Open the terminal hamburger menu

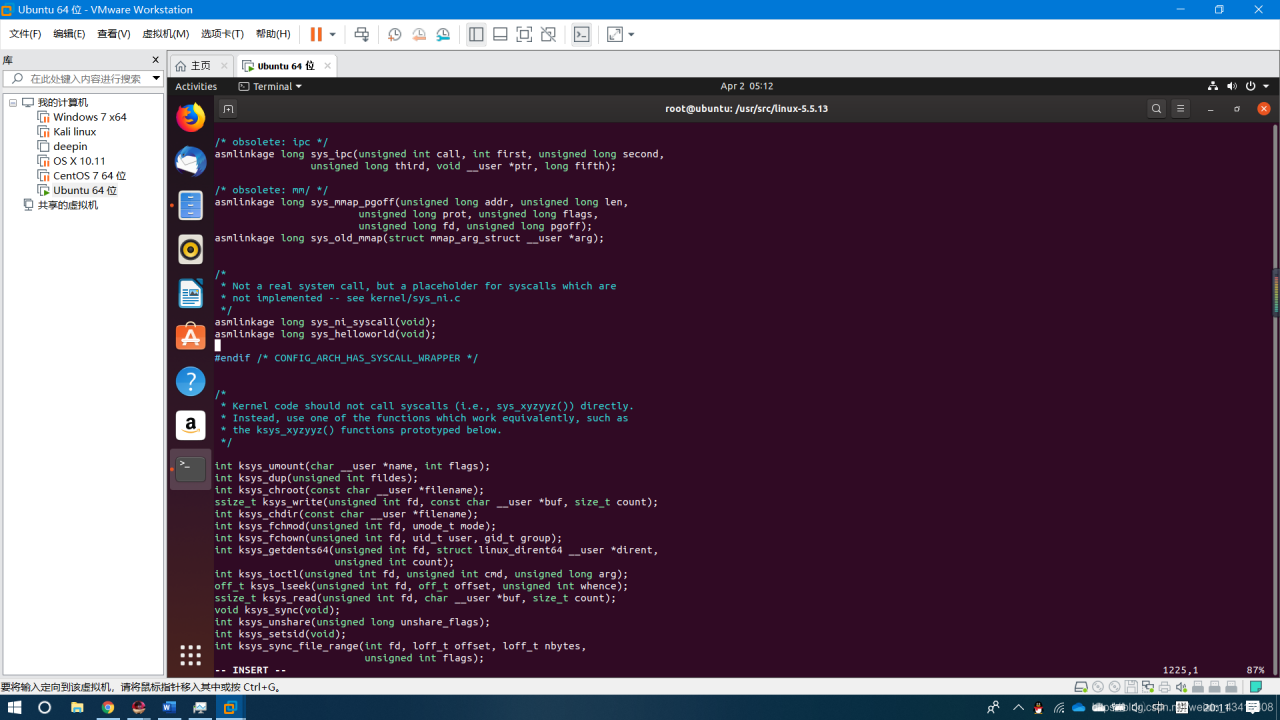pyautogui.click(x=1180, y=109)
